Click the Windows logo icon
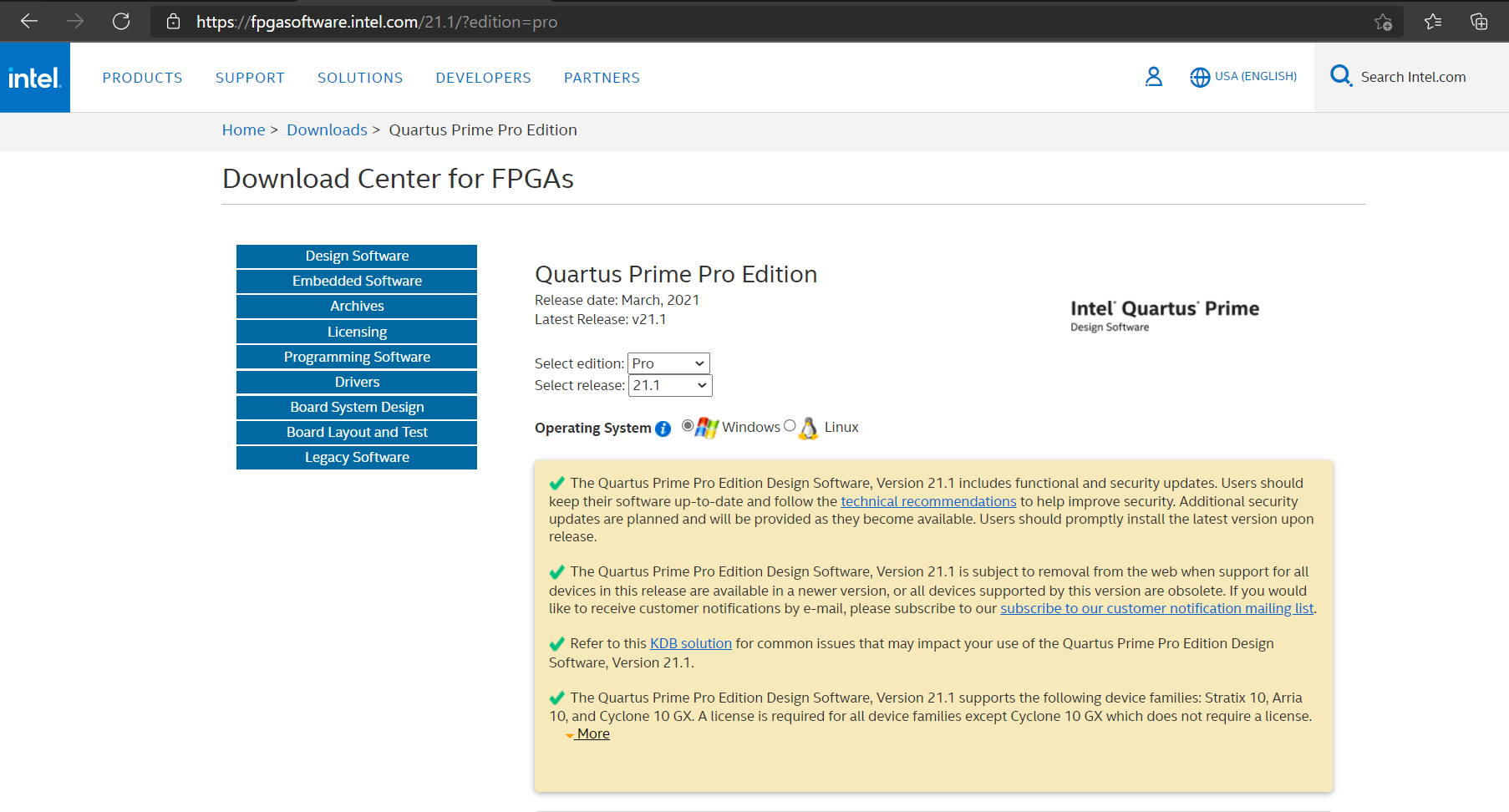Viewport: 1509px width, 812px height. point(707,427)
